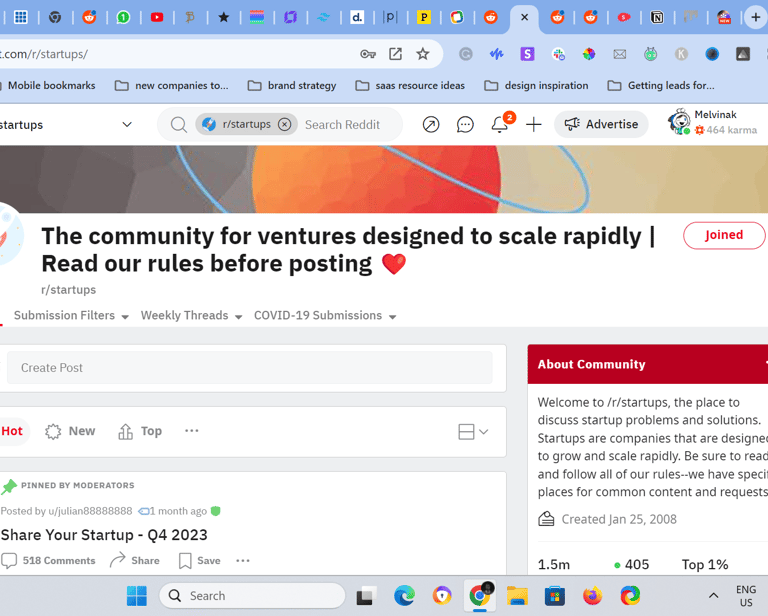Focus the Search Reddit input field

[x=343, y=125]
